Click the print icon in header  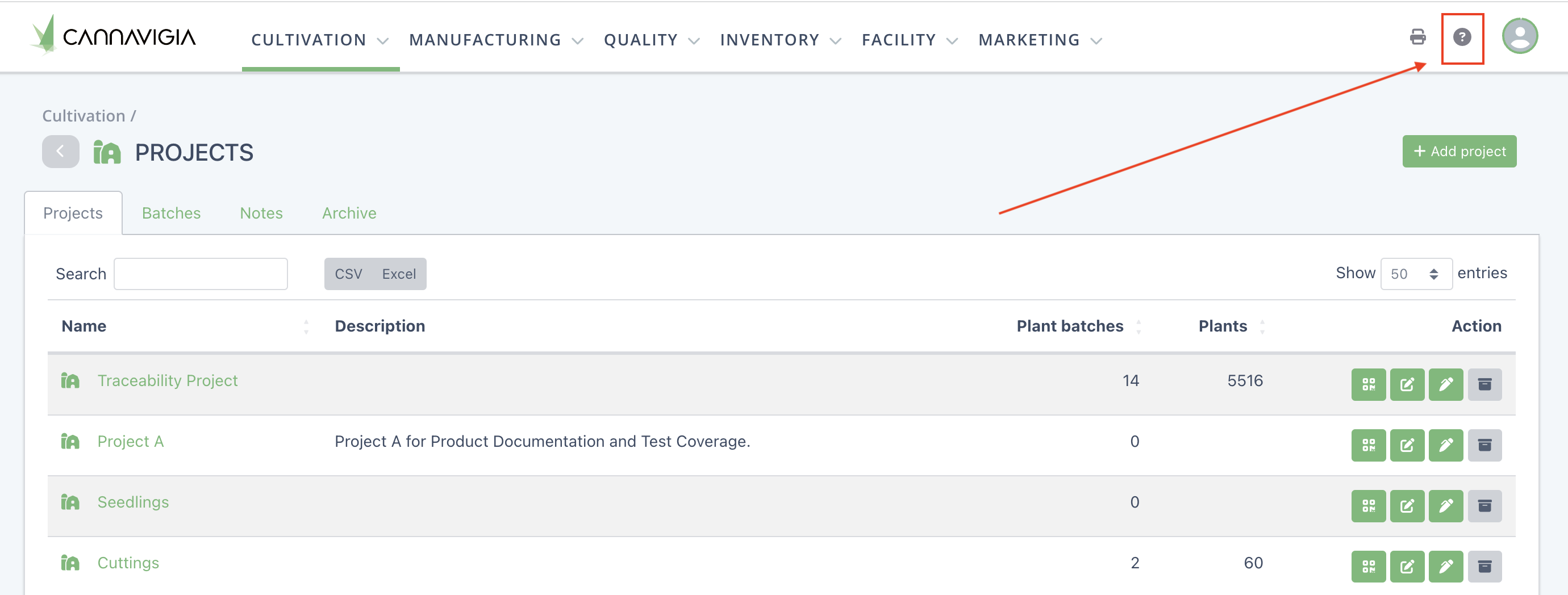[1417, 37]
